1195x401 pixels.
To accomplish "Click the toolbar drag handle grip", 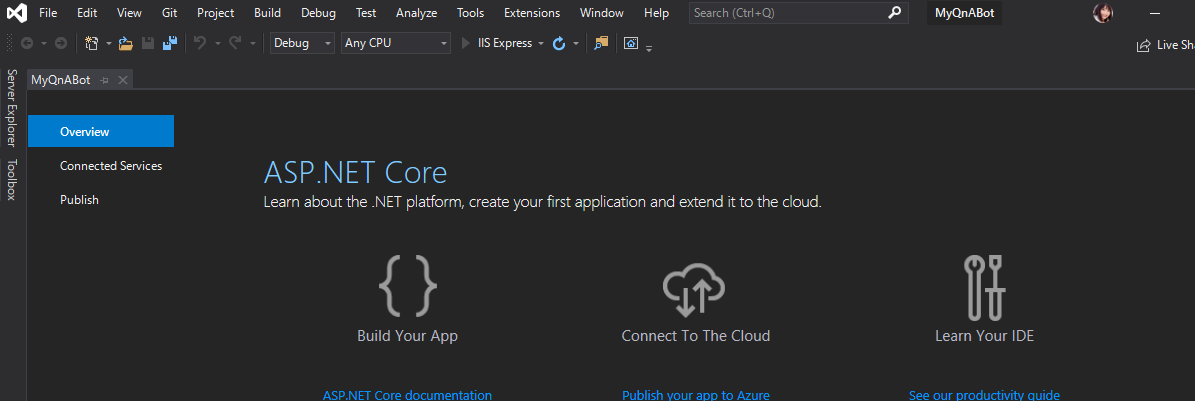I will (x=8, y=43).
